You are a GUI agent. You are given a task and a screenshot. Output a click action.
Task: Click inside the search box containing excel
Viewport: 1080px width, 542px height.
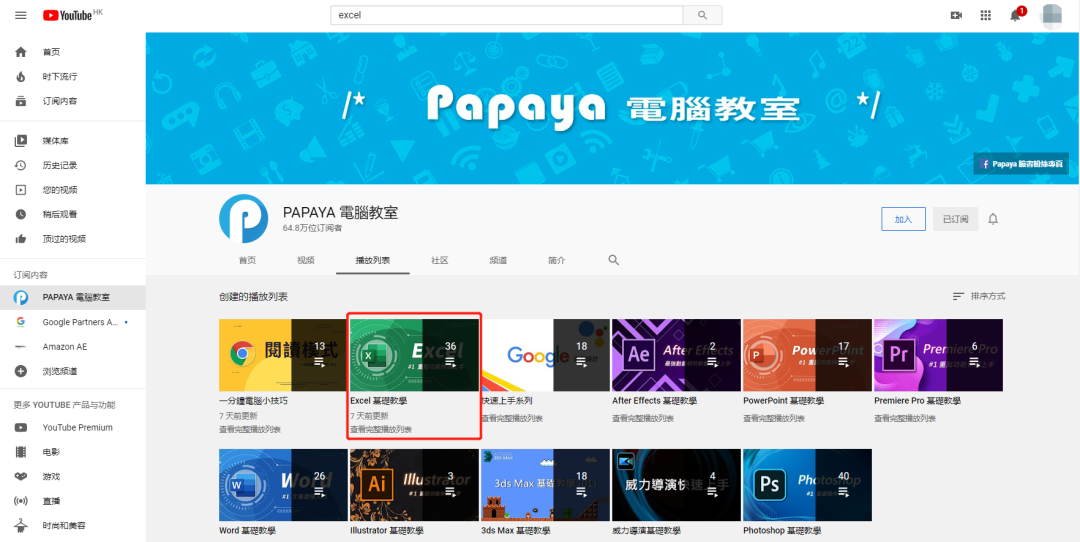[506, 15]
